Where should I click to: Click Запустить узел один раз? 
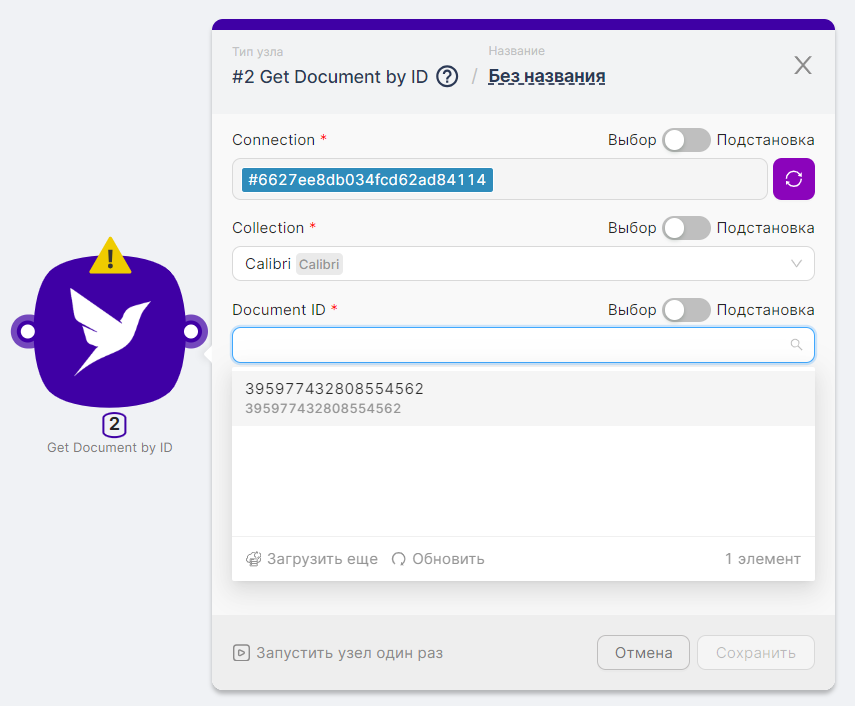(x=338, y=653)
